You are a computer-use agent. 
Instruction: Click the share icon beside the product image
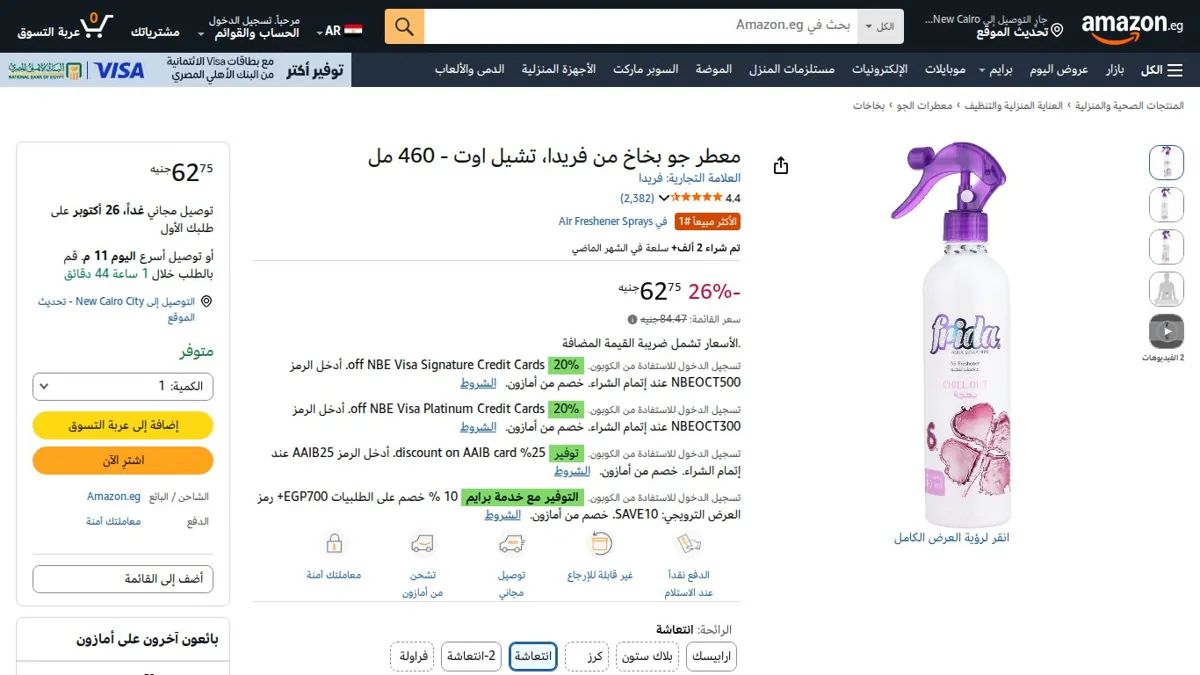tap(781, 165)
